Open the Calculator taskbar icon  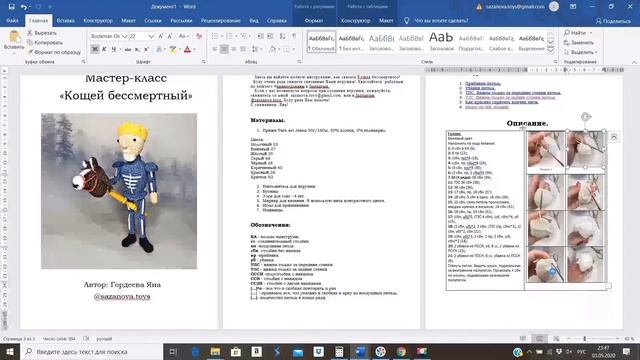click(x=339, y=351)
